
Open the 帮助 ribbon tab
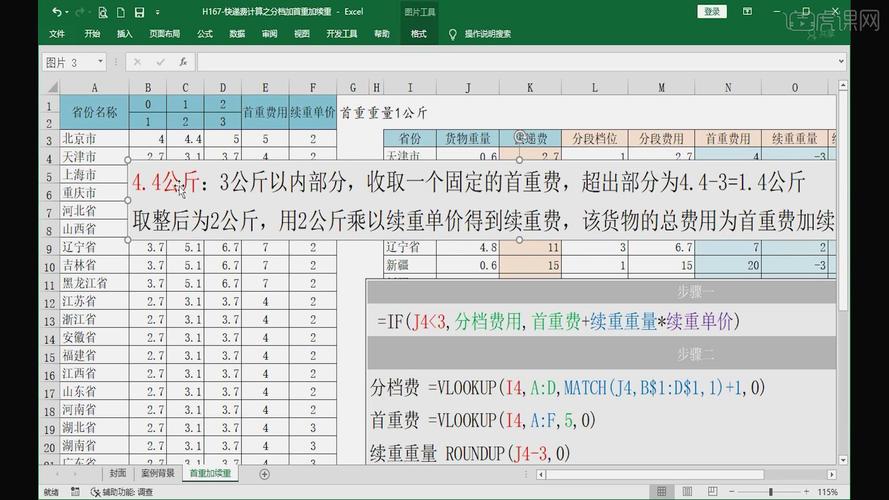(x=382, y=34)
